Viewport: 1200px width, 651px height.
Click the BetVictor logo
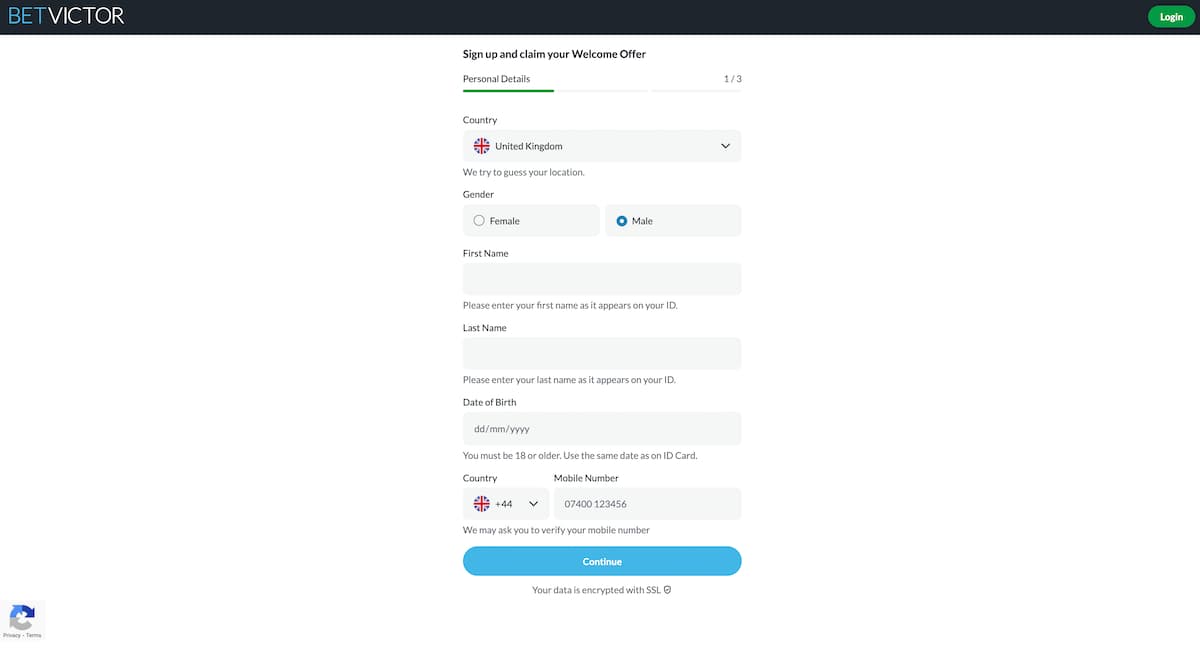pos(66,16)
